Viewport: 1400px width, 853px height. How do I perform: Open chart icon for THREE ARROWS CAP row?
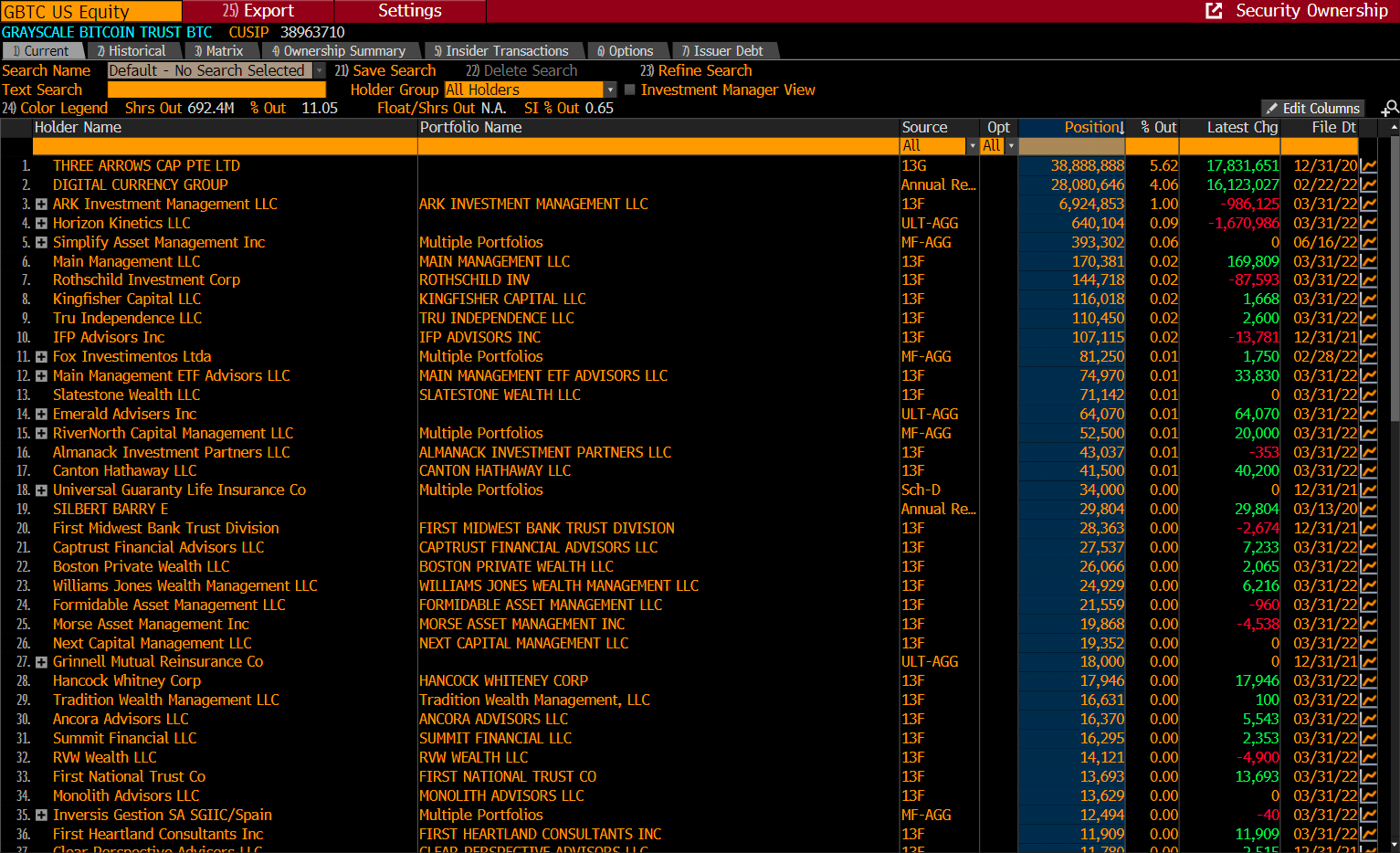pos(1368,166)
